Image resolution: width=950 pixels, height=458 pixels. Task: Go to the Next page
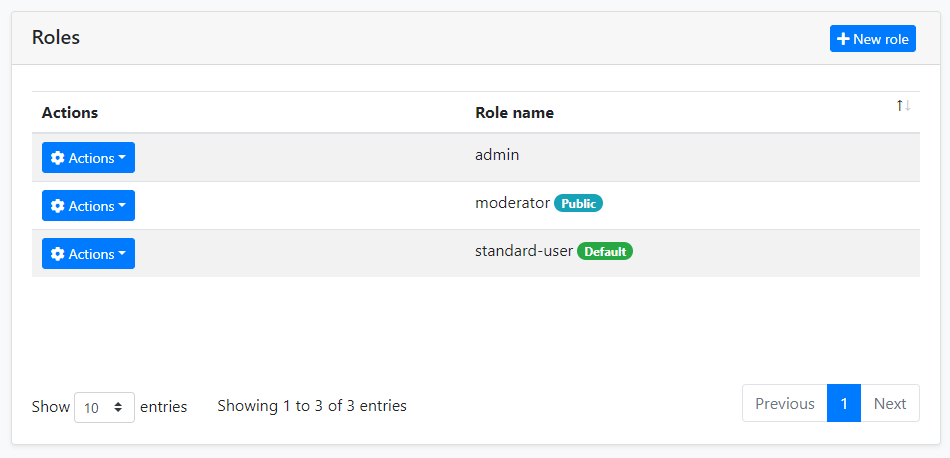[x=889, y=404]
